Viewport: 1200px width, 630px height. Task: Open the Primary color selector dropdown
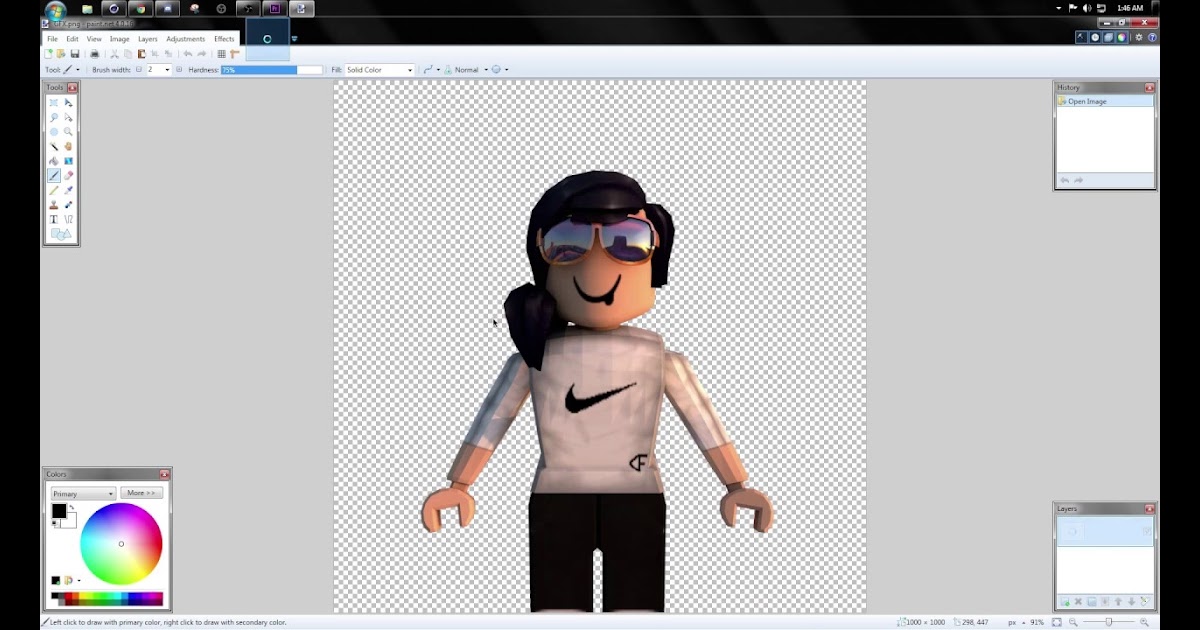(83, 494)
